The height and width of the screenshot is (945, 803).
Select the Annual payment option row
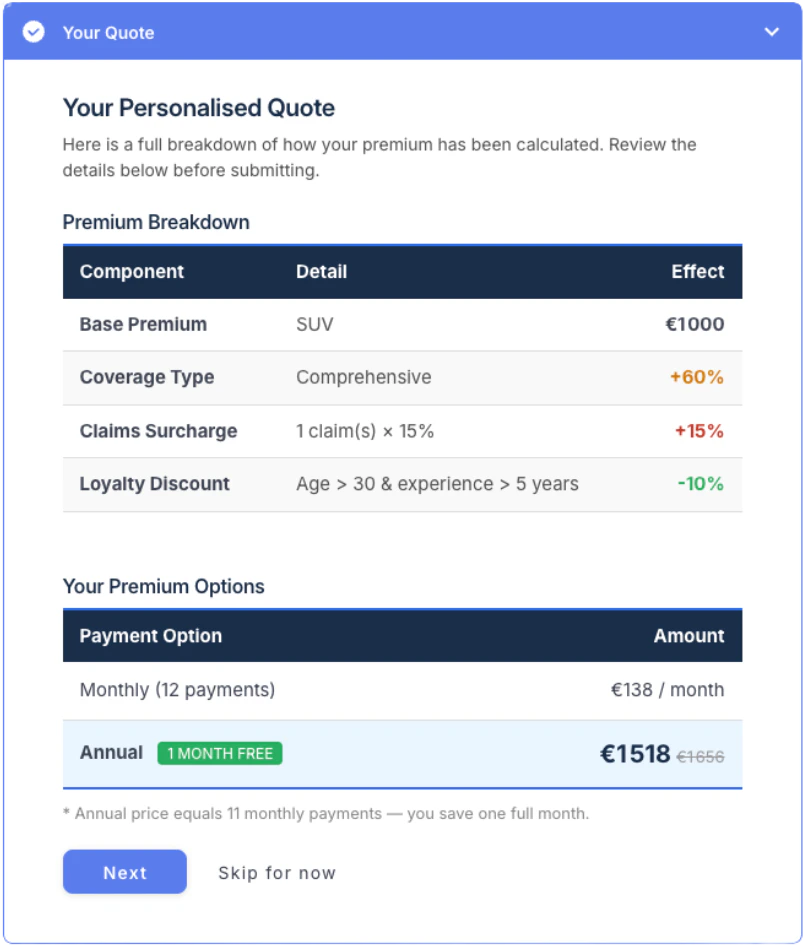click(402, 753)
